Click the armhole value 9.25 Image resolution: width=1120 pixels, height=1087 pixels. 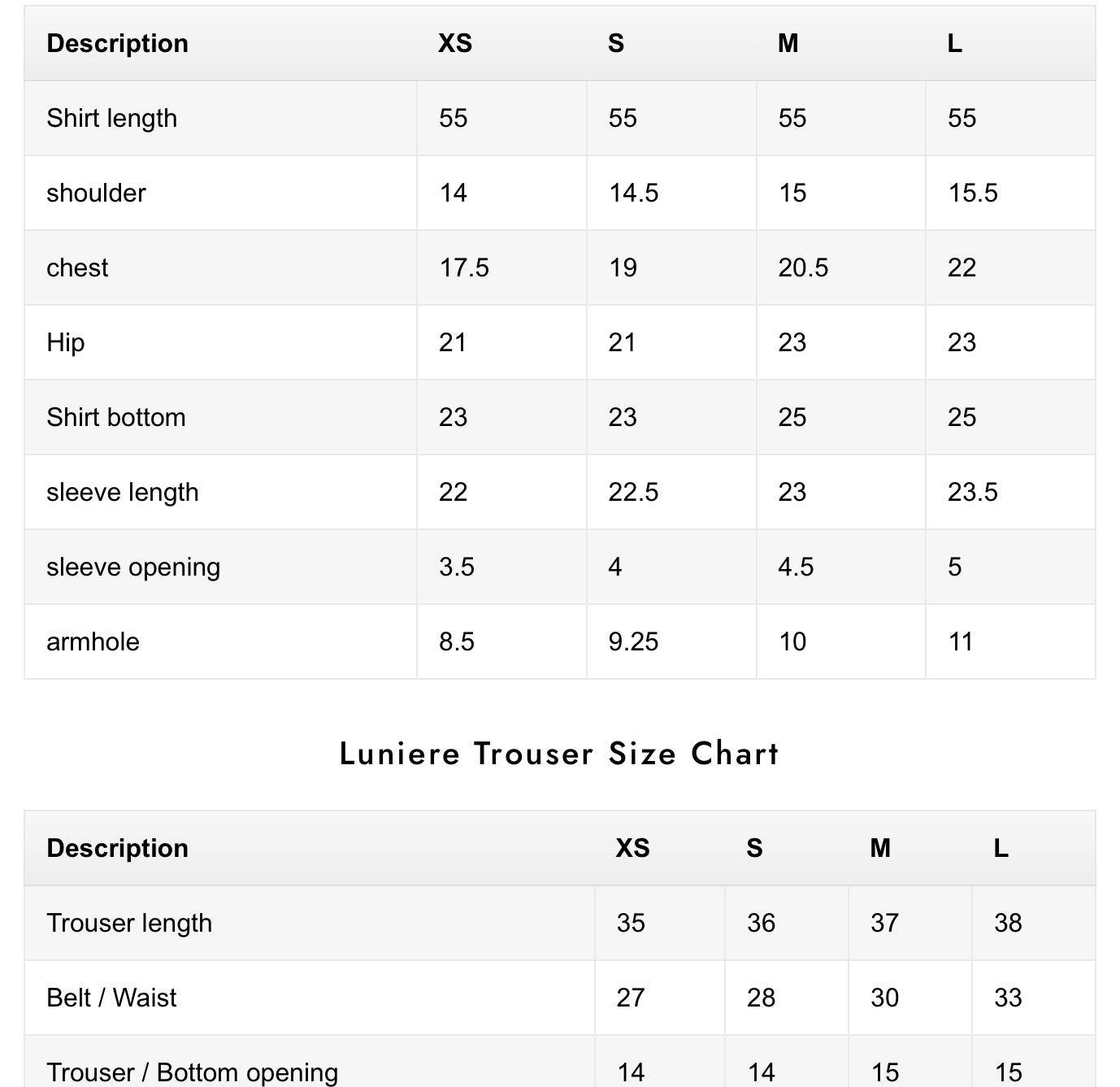click(633, 641)
